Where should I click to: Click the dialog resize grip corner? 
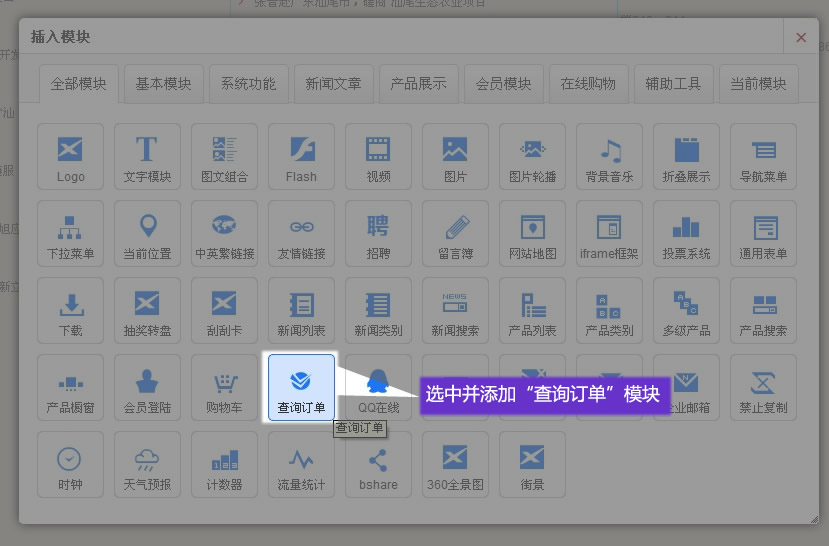814,519
